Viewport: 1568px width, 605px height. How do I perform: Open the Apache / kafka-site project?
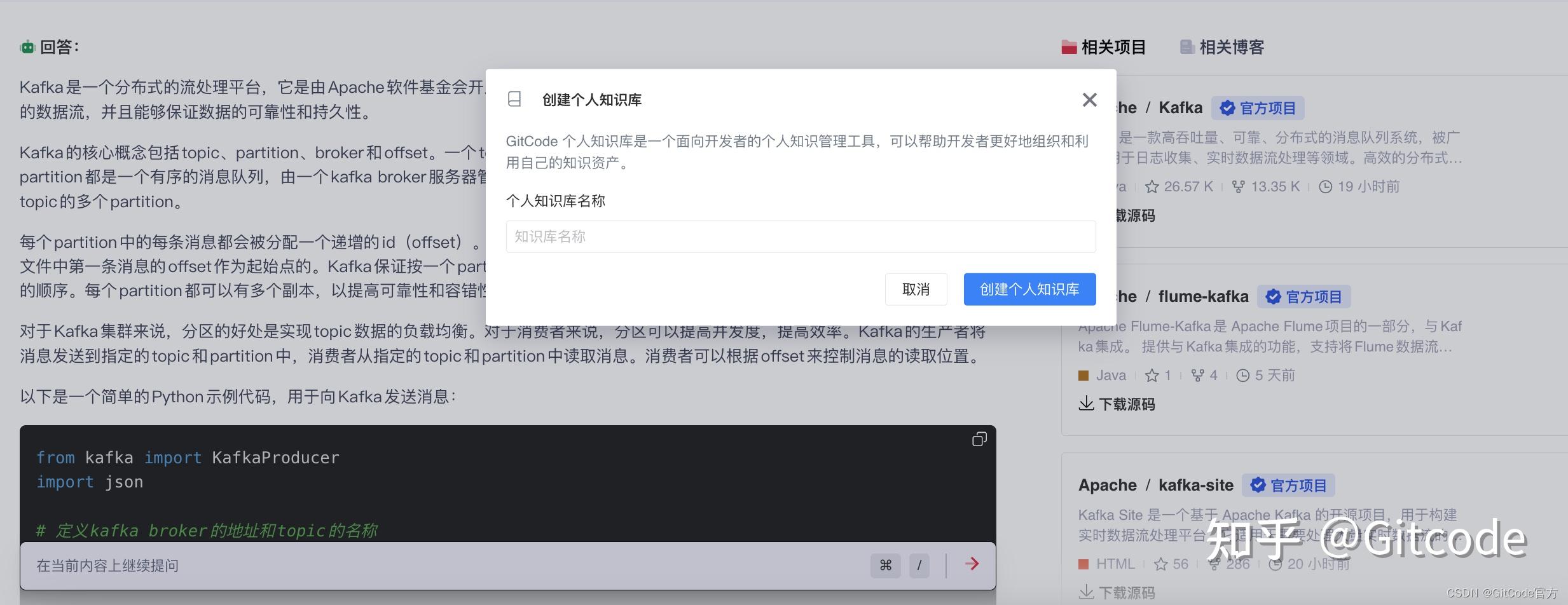(x=1156, y=485)
